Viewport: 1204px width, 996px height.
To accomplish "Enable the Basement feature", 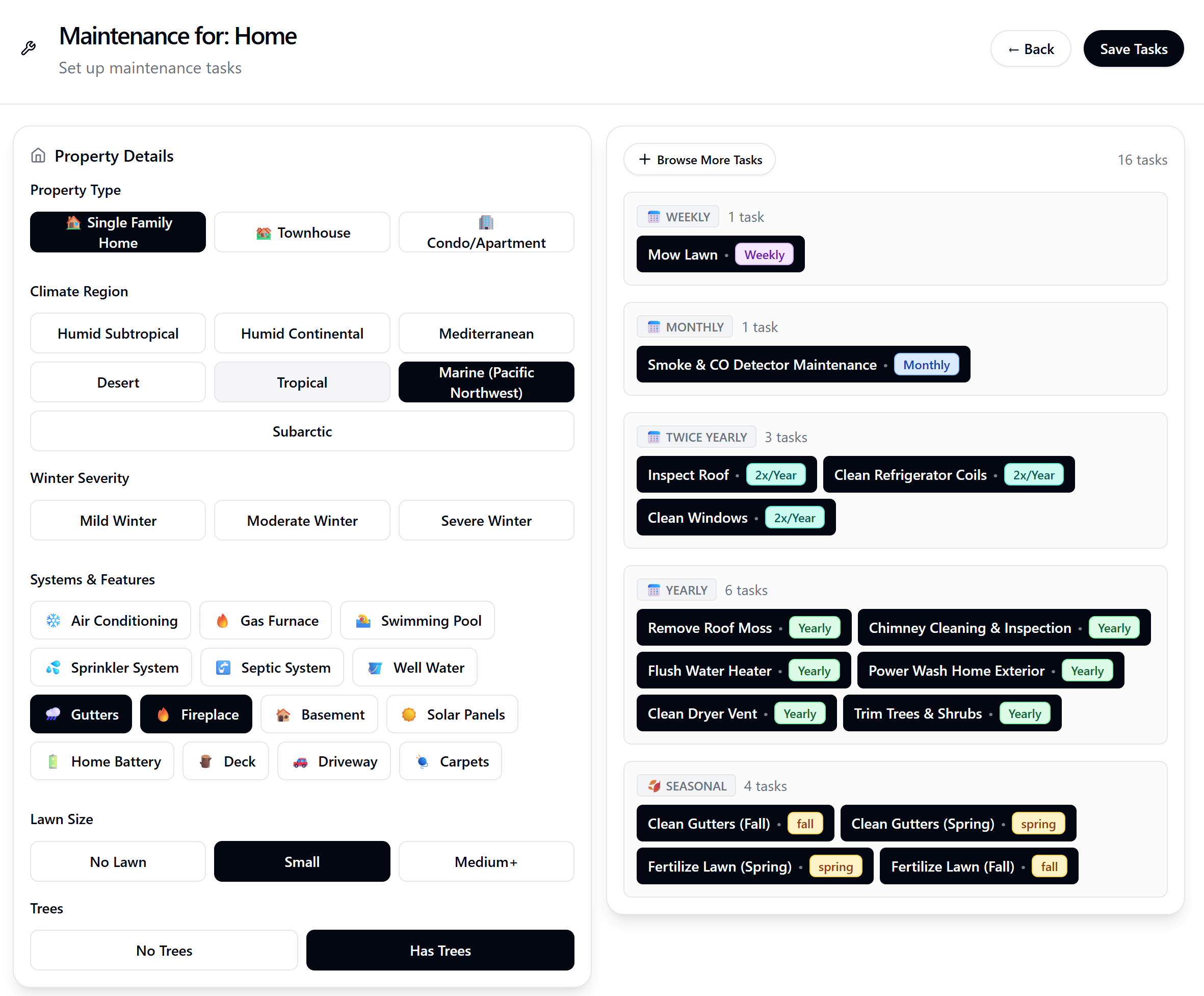I will [319, 714].
